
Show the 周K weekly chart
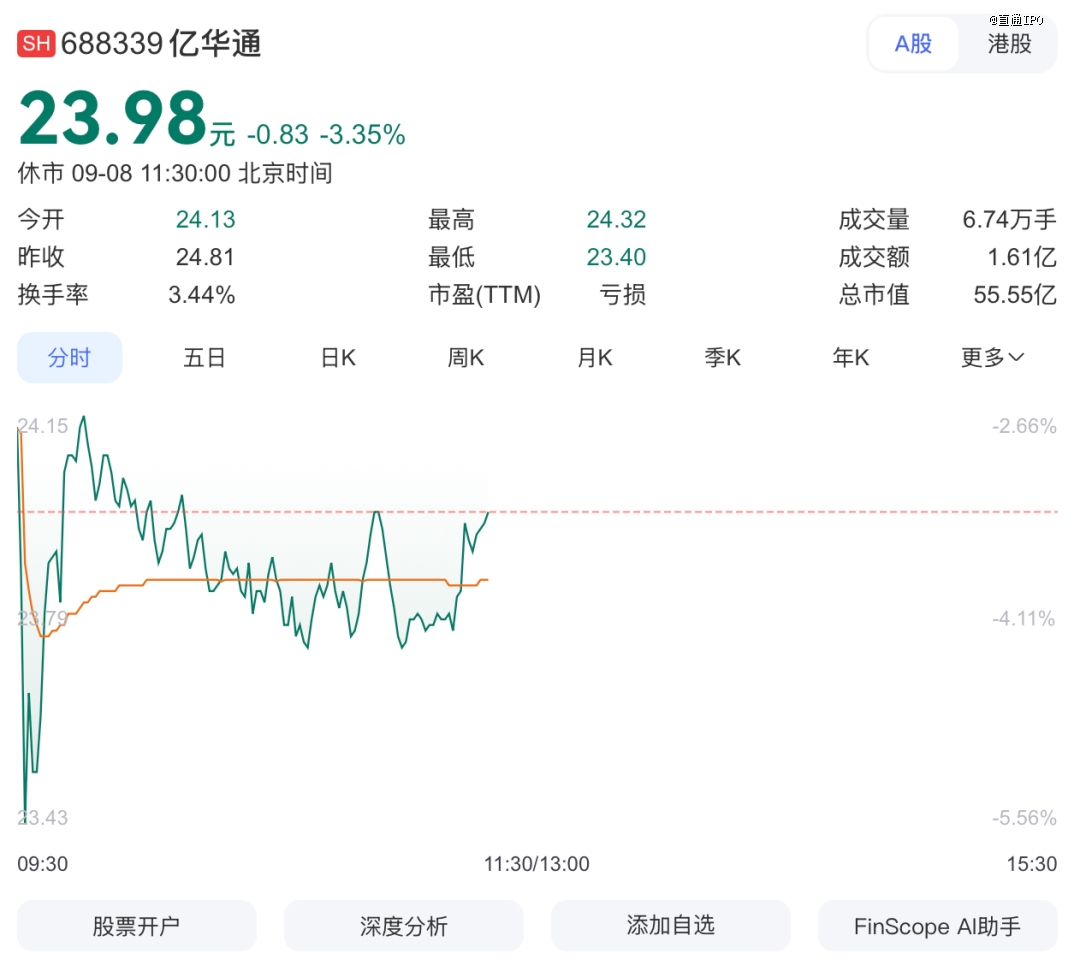(x=465, y=358)
